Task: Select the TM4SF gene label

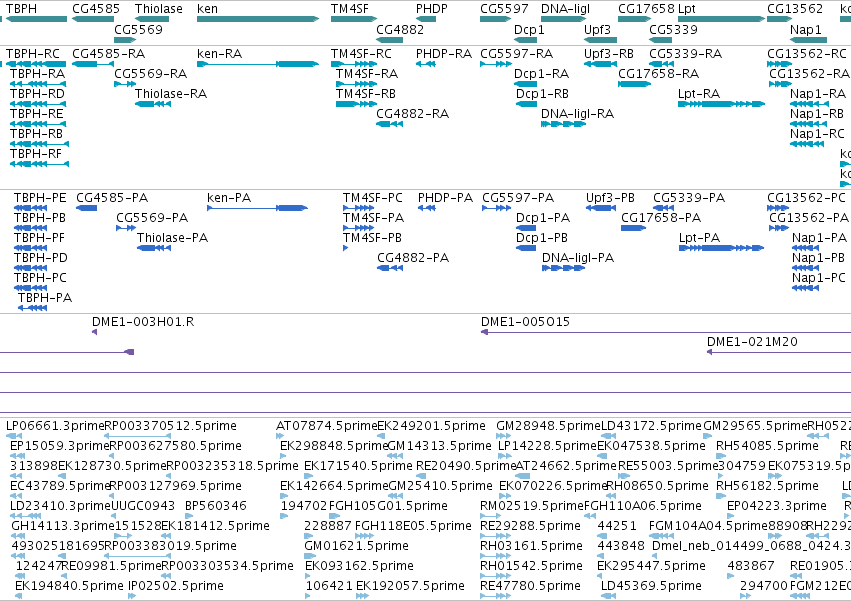Action: click(350, 9)
